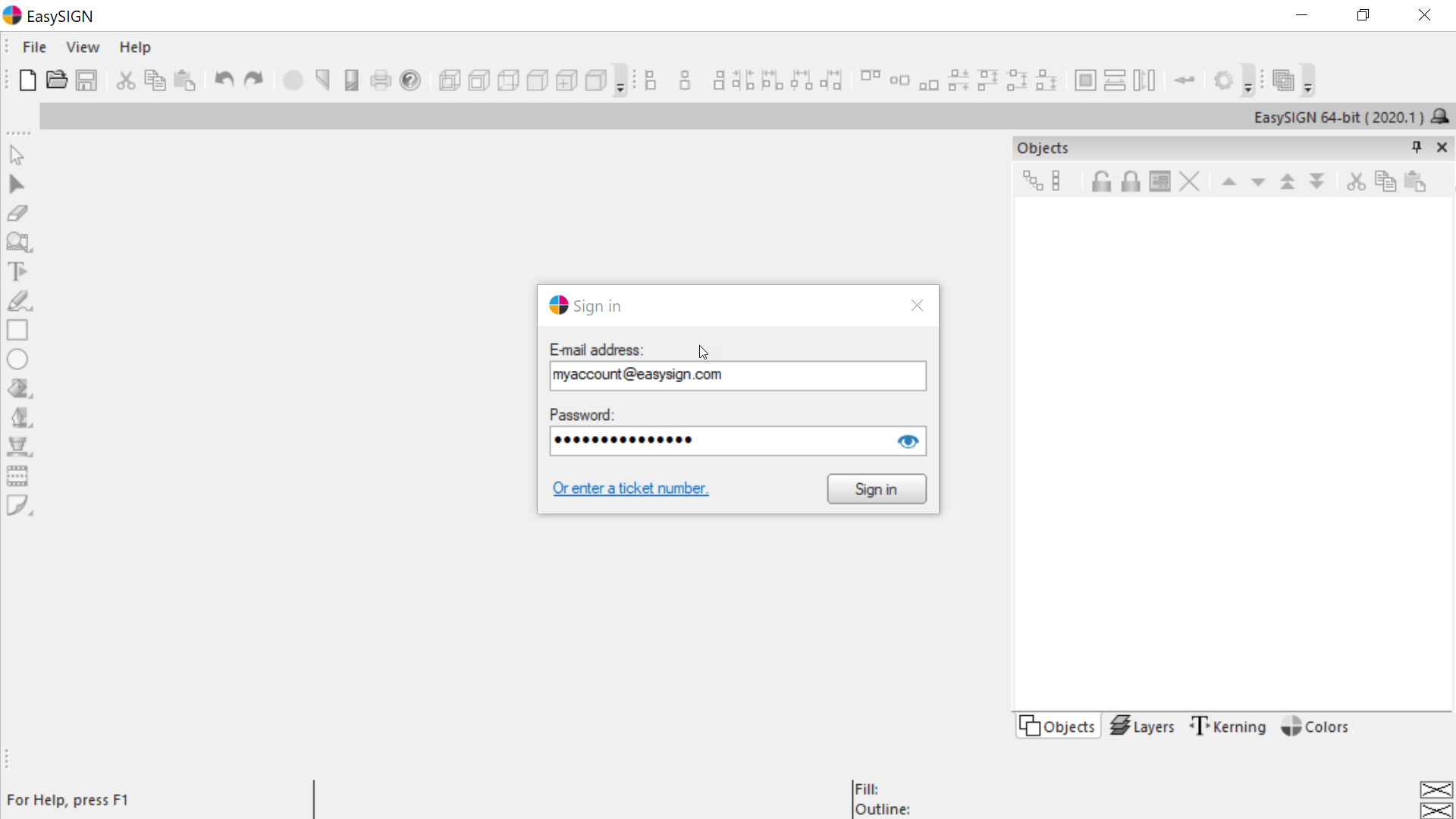Click the user account icon beside version label
This screenshot has height=819, width=1456.
1440,116
